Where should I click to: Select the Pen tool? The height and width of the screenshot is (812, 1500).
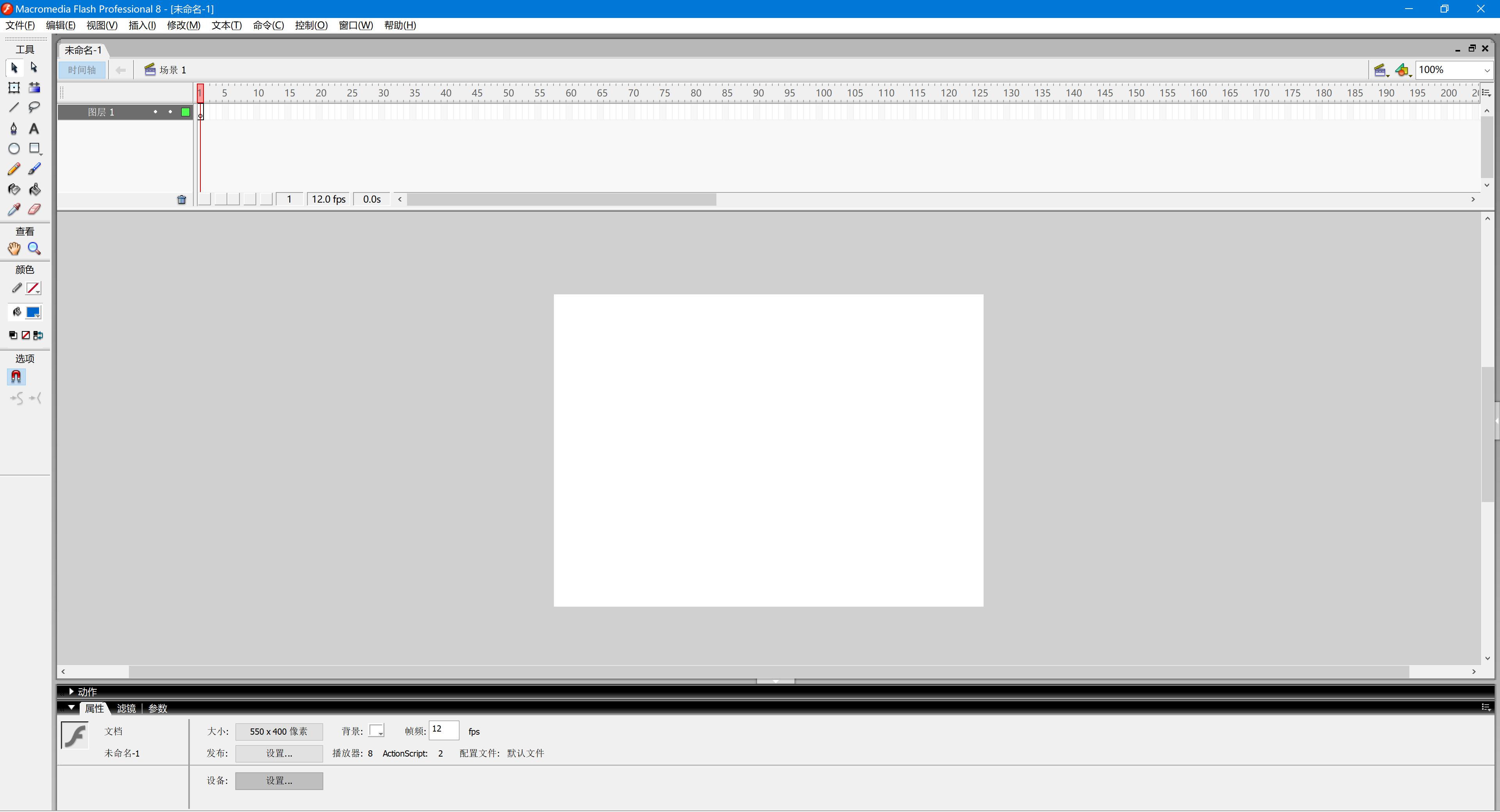[14, 129]
